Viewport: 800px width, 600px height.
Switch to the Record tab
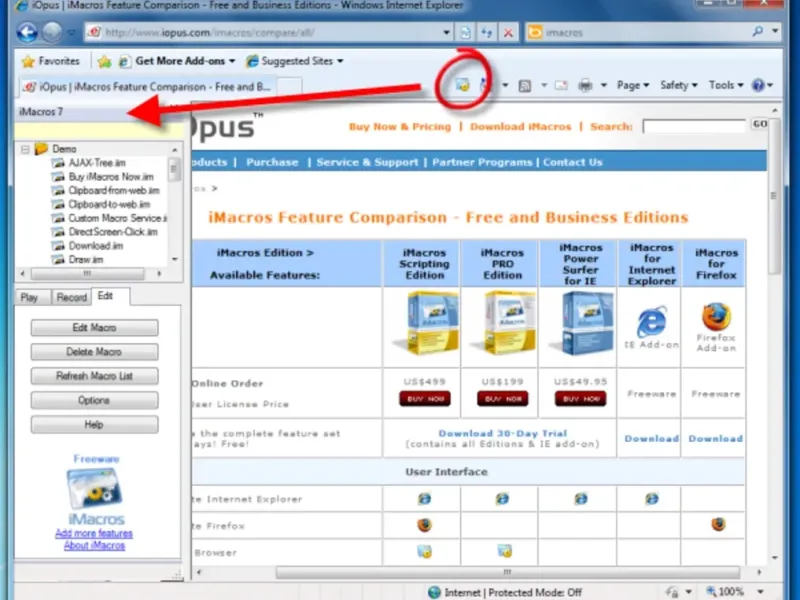pos(71,297)
